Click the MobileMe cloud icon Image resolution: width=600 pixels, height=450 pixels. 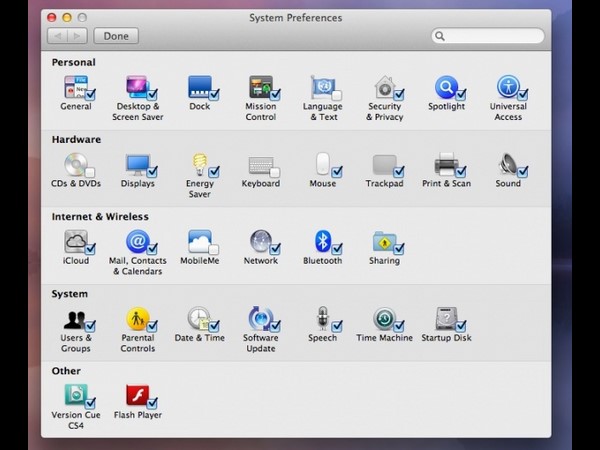click(199, 241)
